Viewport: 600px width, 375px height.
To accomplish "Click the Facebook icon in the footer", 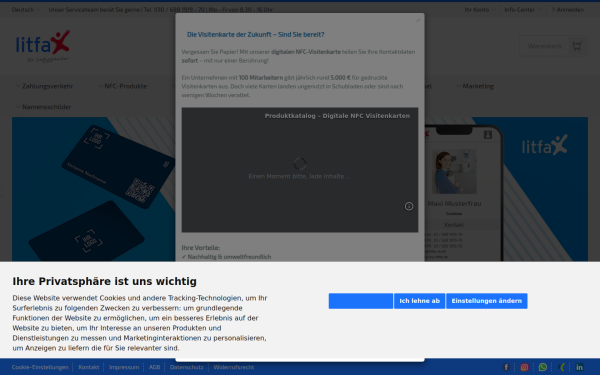I will tap(506, 367).
